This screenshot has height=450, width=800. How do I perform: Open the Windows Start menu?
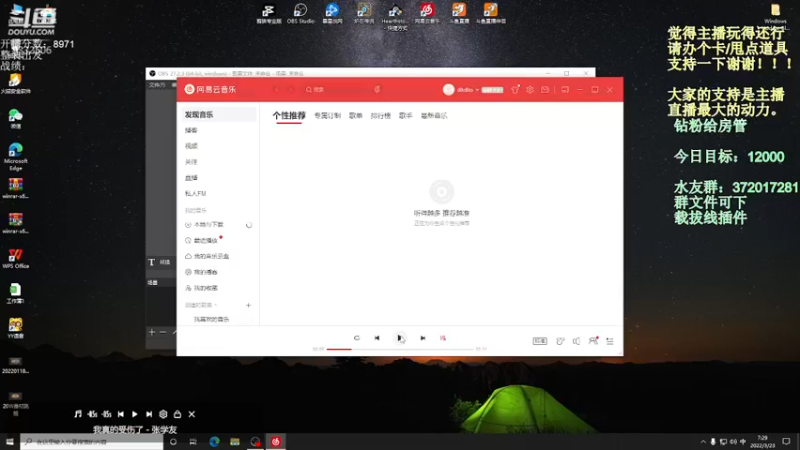click(x=10, y=442)
